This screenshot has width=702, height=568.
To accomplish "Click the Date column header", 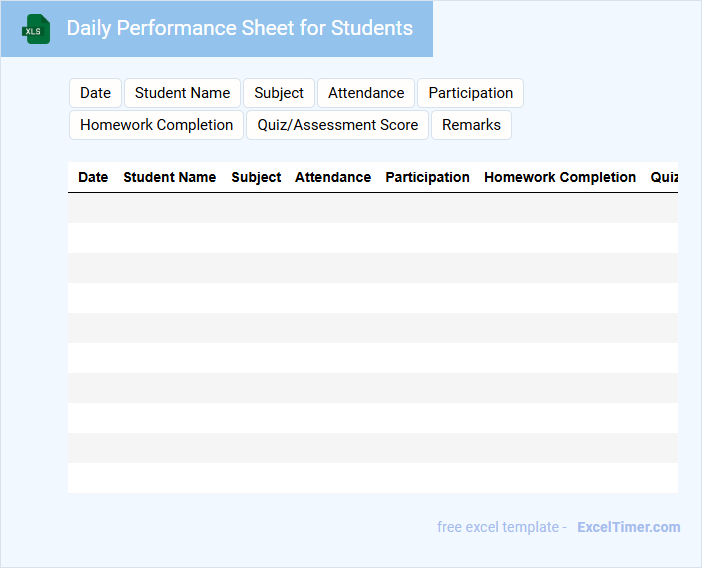I will coord(93,177).
